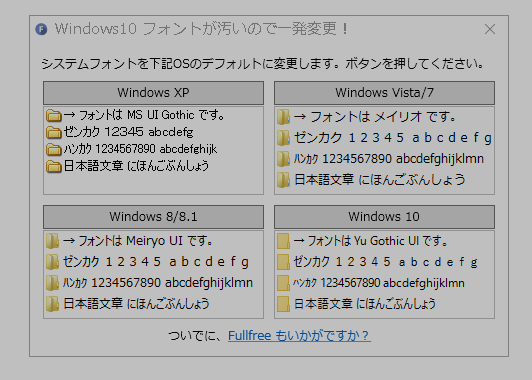Click the blue F app icon in title bar
532x380 pixels.
[41, 29]
